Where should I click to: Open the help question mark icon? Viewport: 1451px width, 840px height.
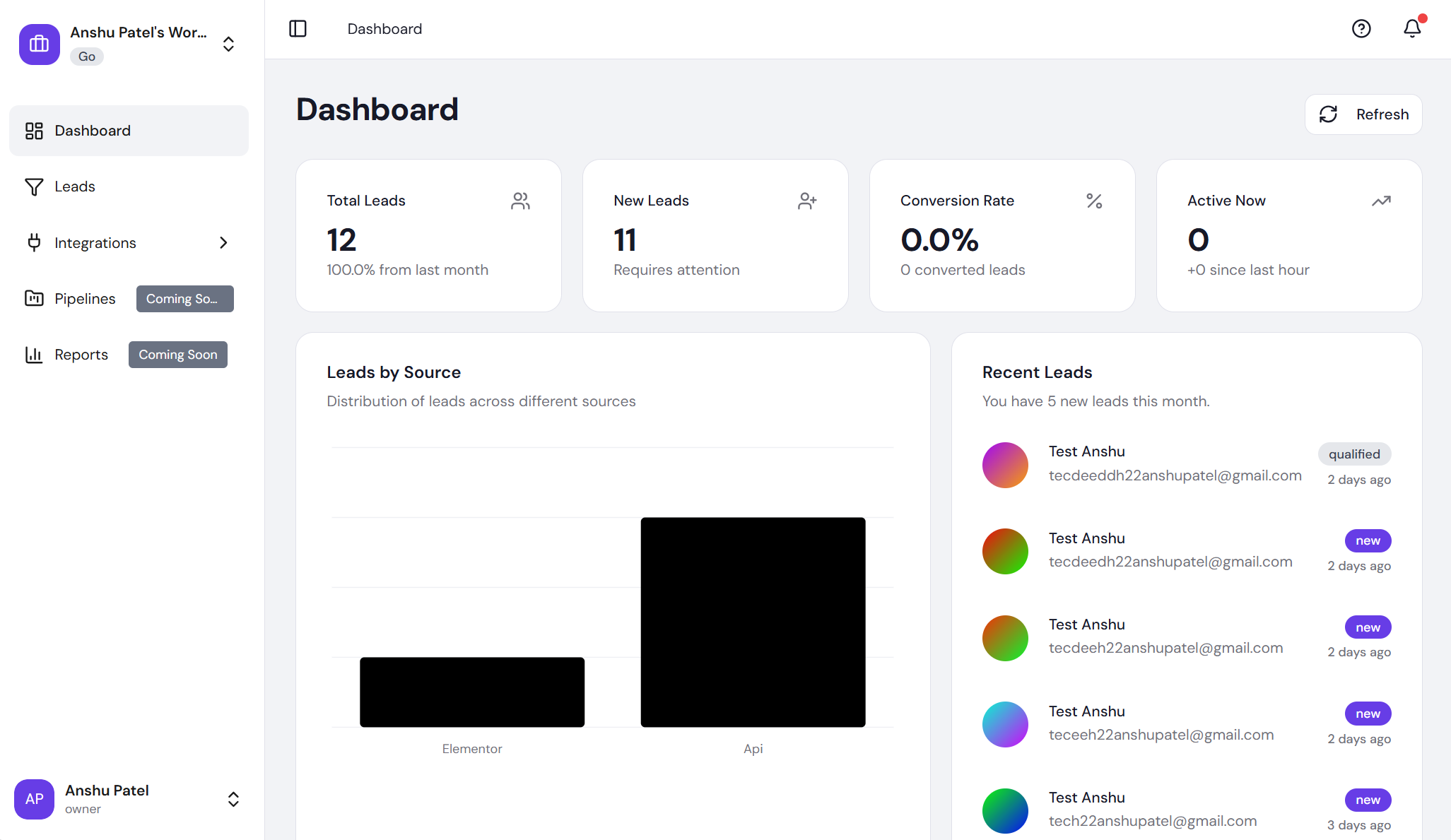click(x=1361, y=29)
